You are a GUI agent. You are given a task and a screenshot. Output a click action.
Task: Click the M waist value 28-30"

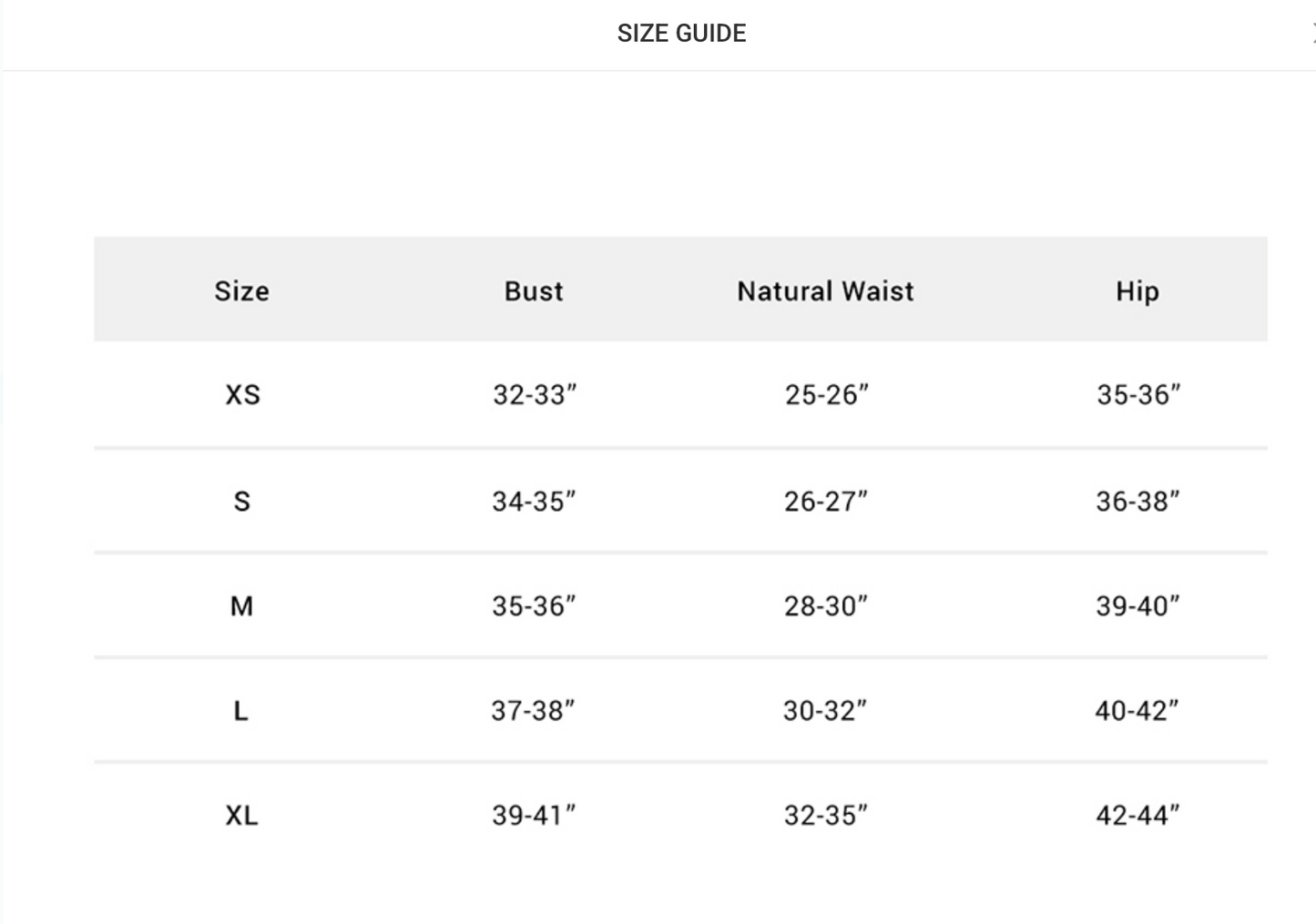pyautogui.click(x=826, y=606)
